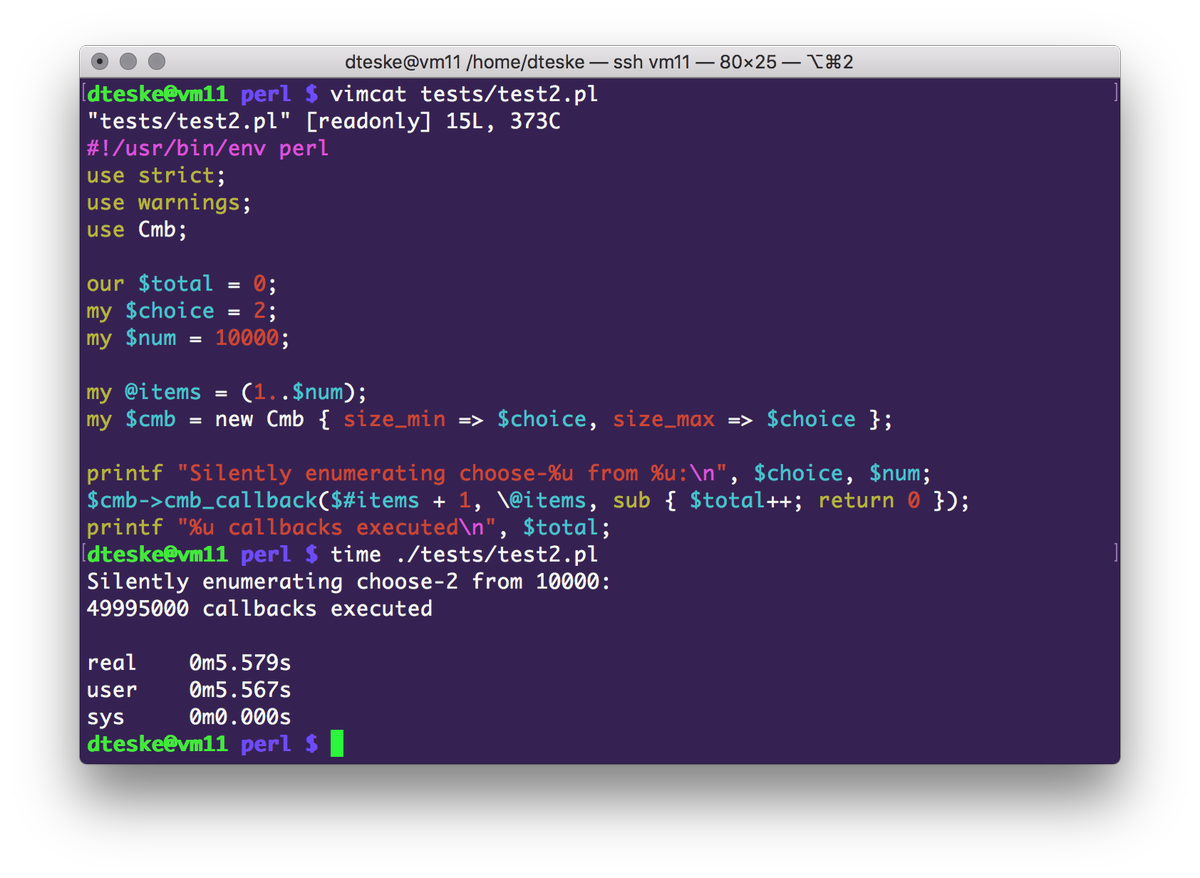Image resolution: width=1200 pixels, height=878 pixels.
Task: Click the 'time ./tests/test2.pl' command
Action: 465,554
